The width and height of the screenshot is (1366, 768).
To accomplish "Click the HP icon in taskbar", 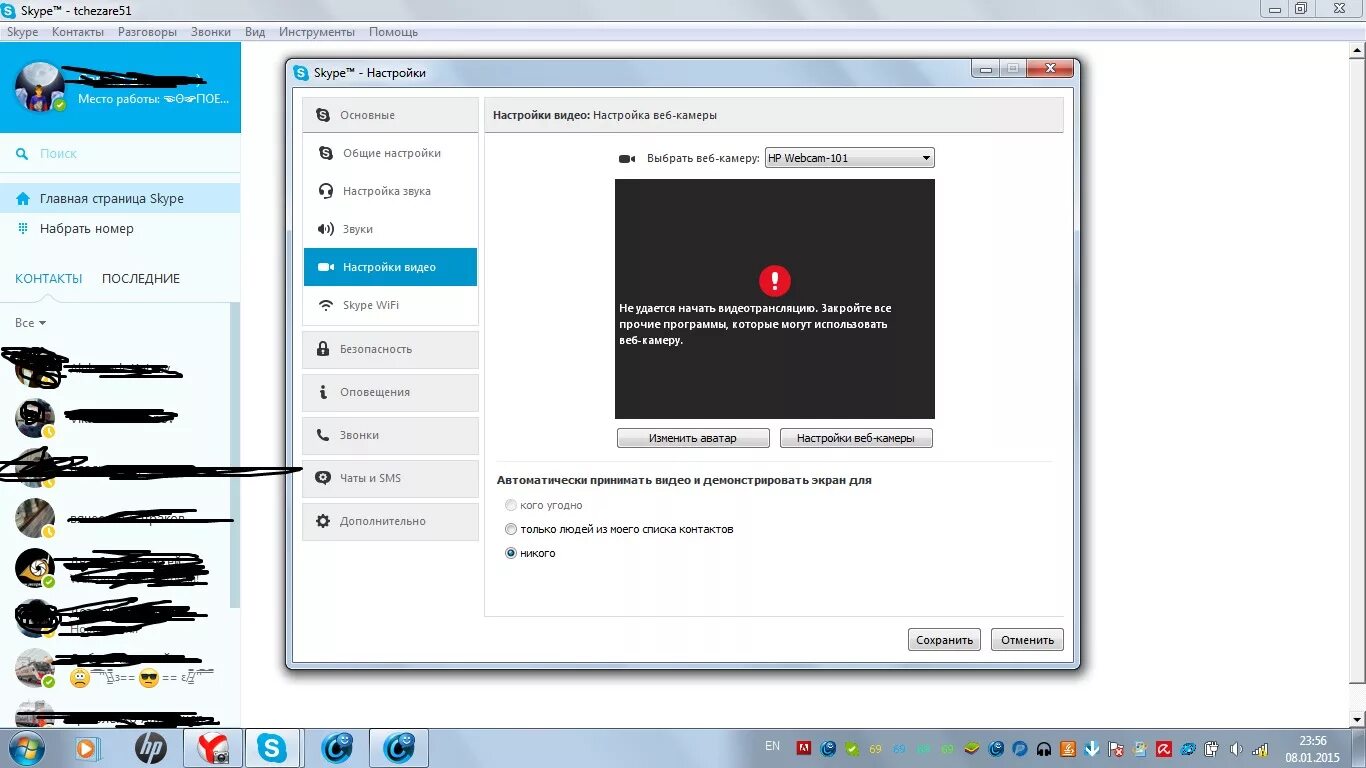I will (x=151, y=748).
